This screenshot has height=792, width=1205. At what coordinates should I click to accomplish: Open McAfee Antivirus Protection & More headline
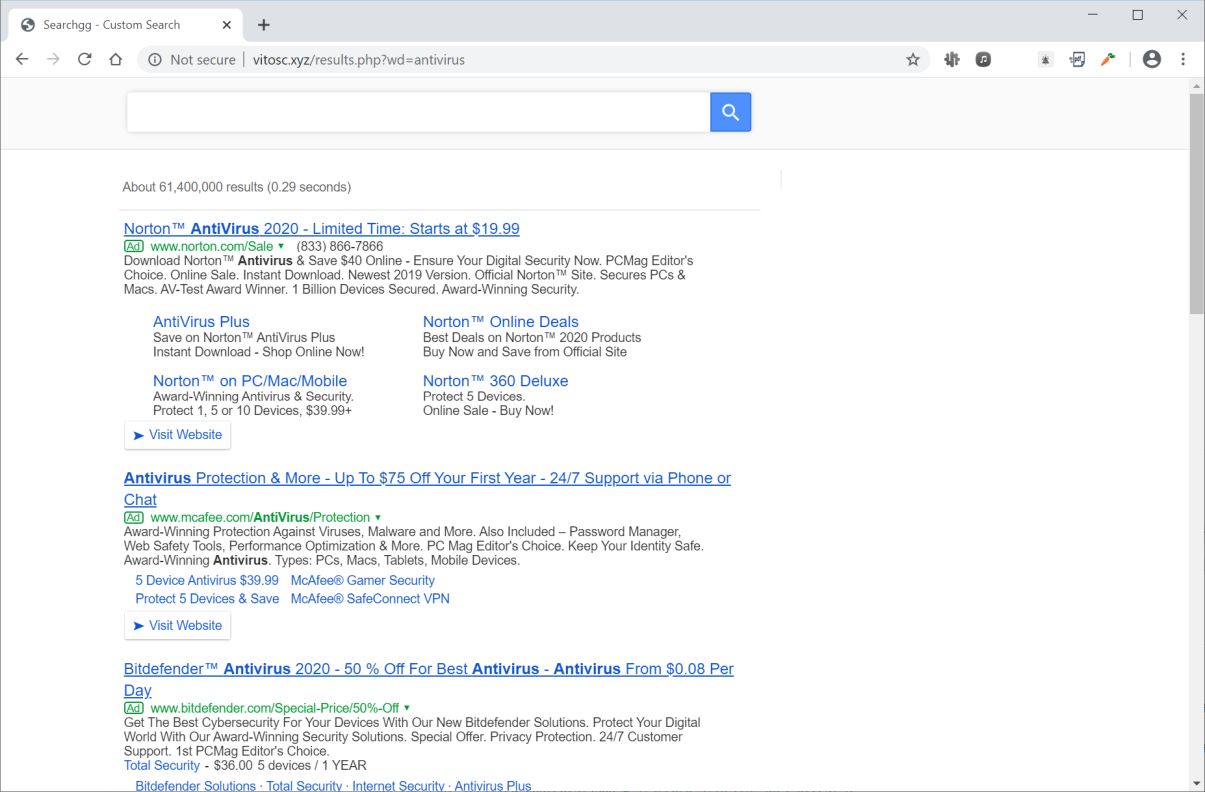point(427,489)
